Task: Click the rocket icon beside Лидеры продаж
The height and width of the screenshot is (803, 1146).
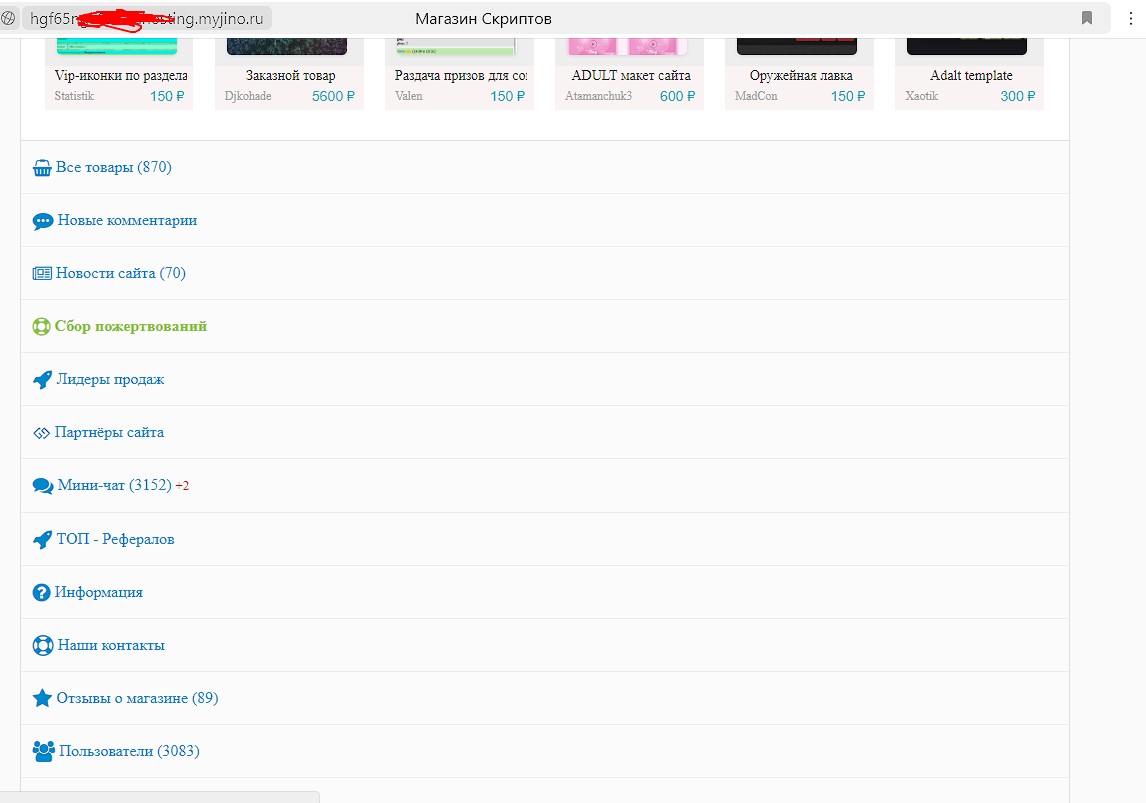Action: (x=43, y=380)
